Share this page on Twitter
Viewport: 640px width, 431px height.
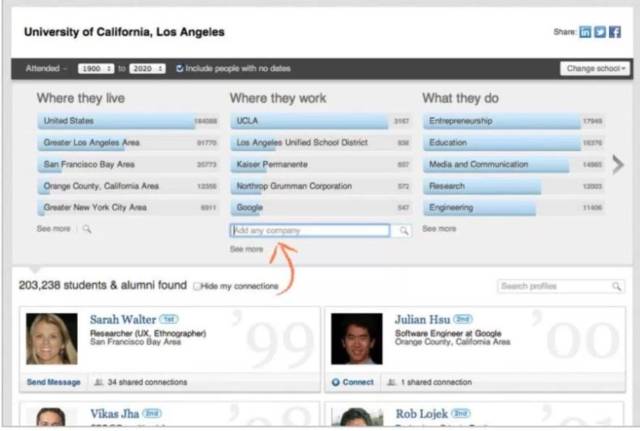pos(600,32)
